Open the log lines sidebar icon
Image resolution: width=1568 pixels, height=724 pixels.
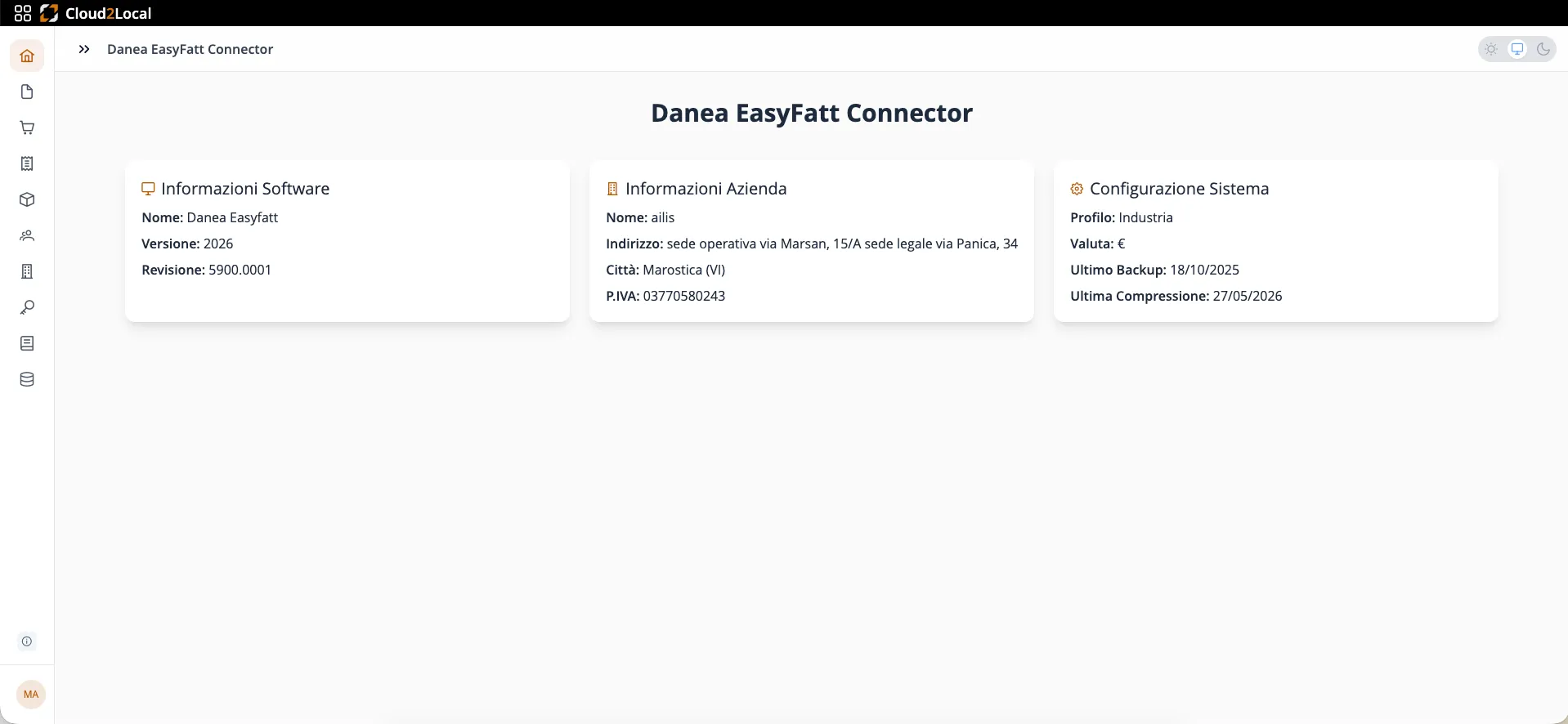point(27,343)
